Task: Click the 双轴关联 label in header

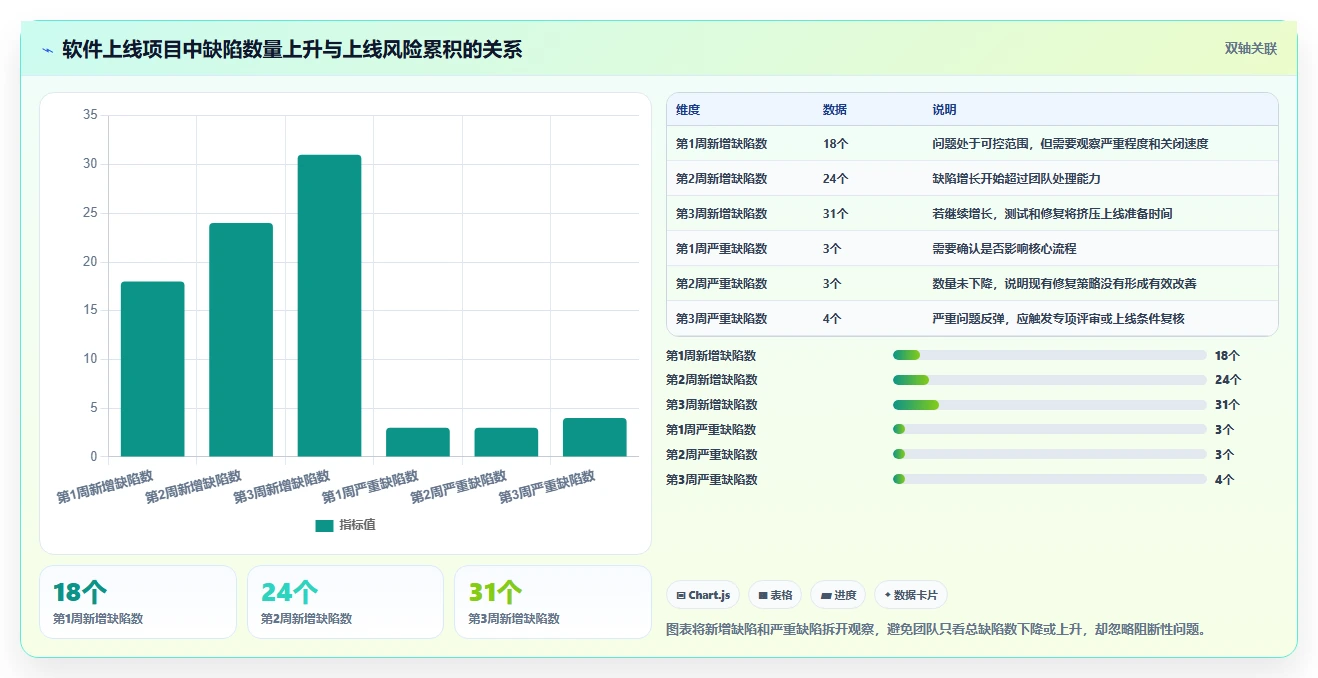Action: [x=1251, y=49]
